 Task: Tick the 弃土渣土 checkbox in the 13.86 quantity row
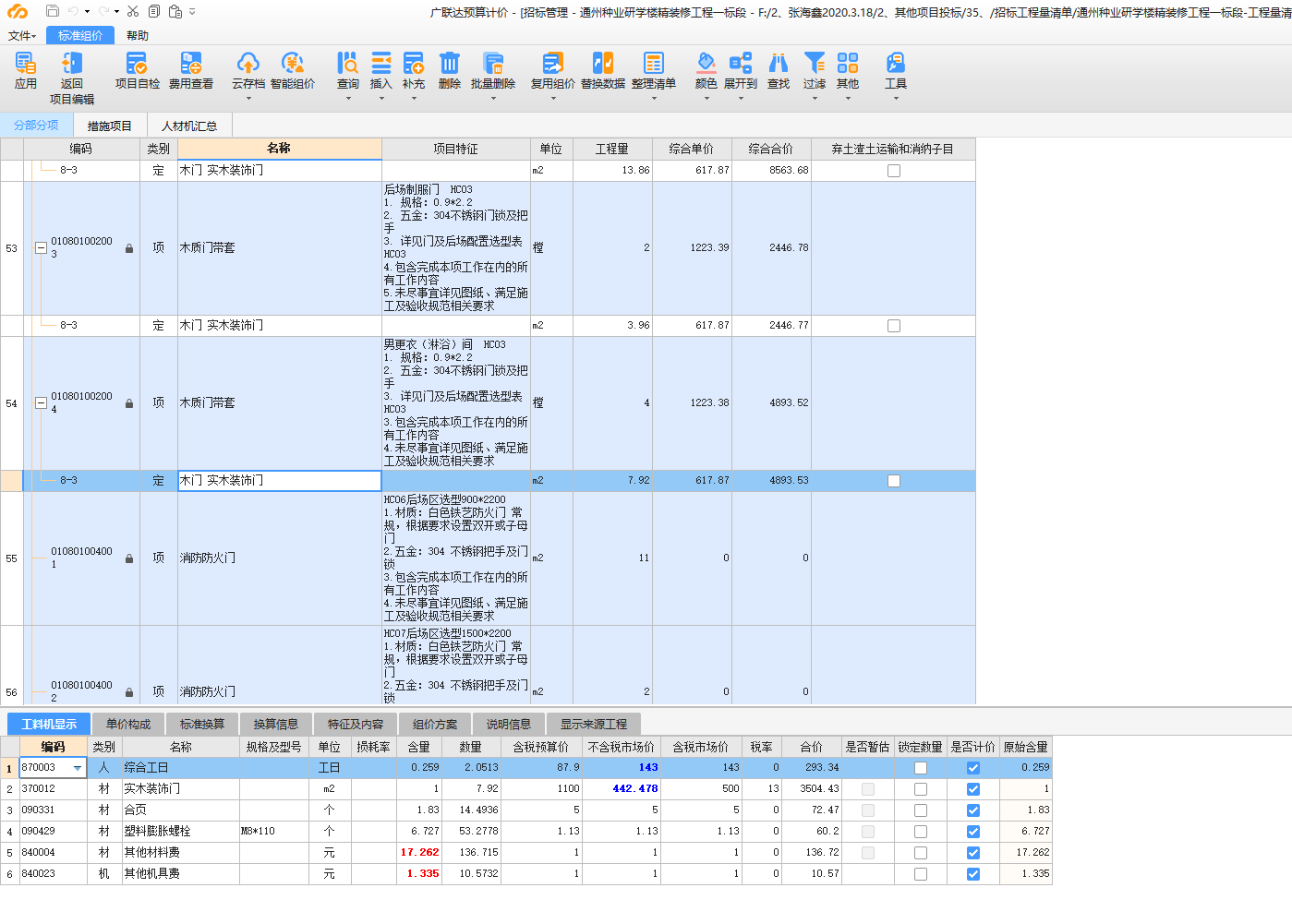point(894,171)
